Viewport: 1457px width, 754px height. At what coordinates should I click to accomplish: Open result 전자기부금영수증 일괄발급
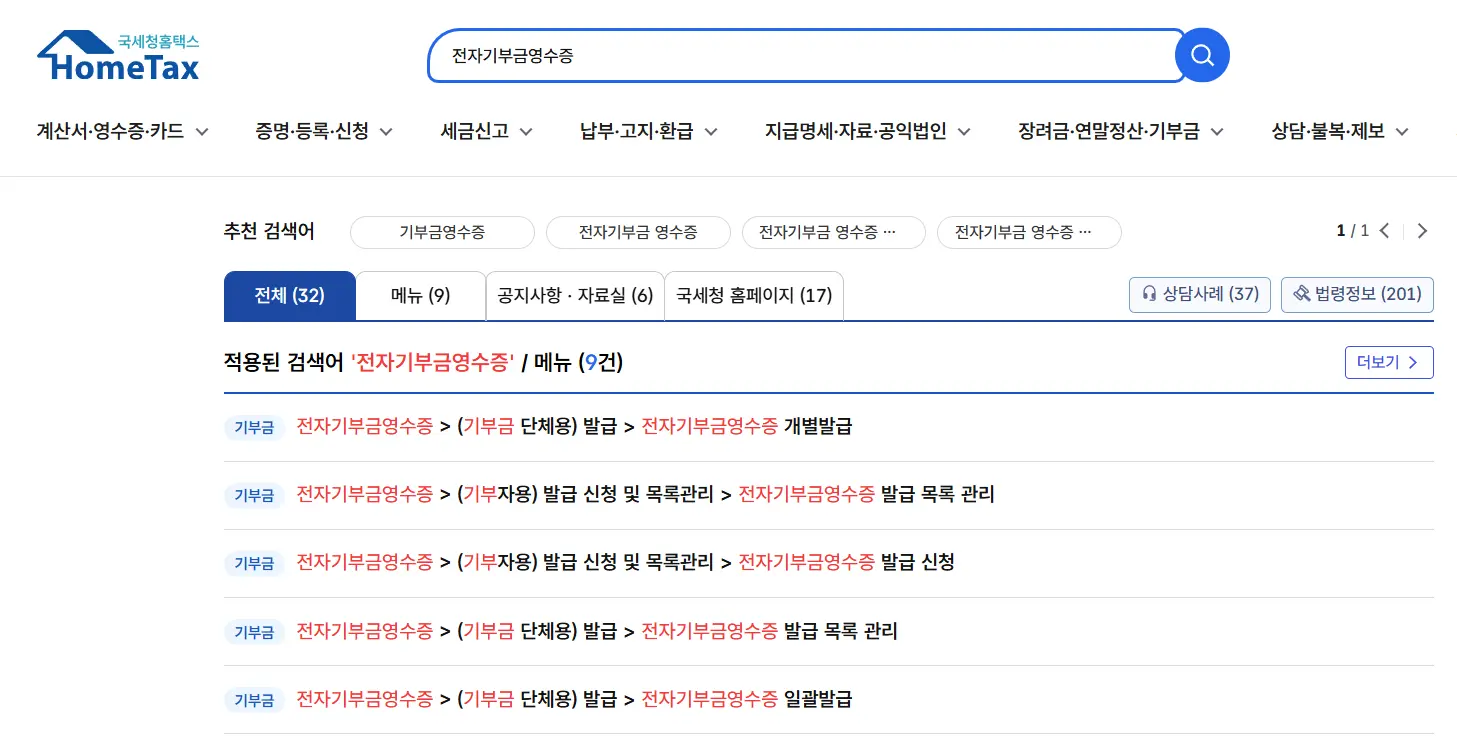tap(575, 698)
